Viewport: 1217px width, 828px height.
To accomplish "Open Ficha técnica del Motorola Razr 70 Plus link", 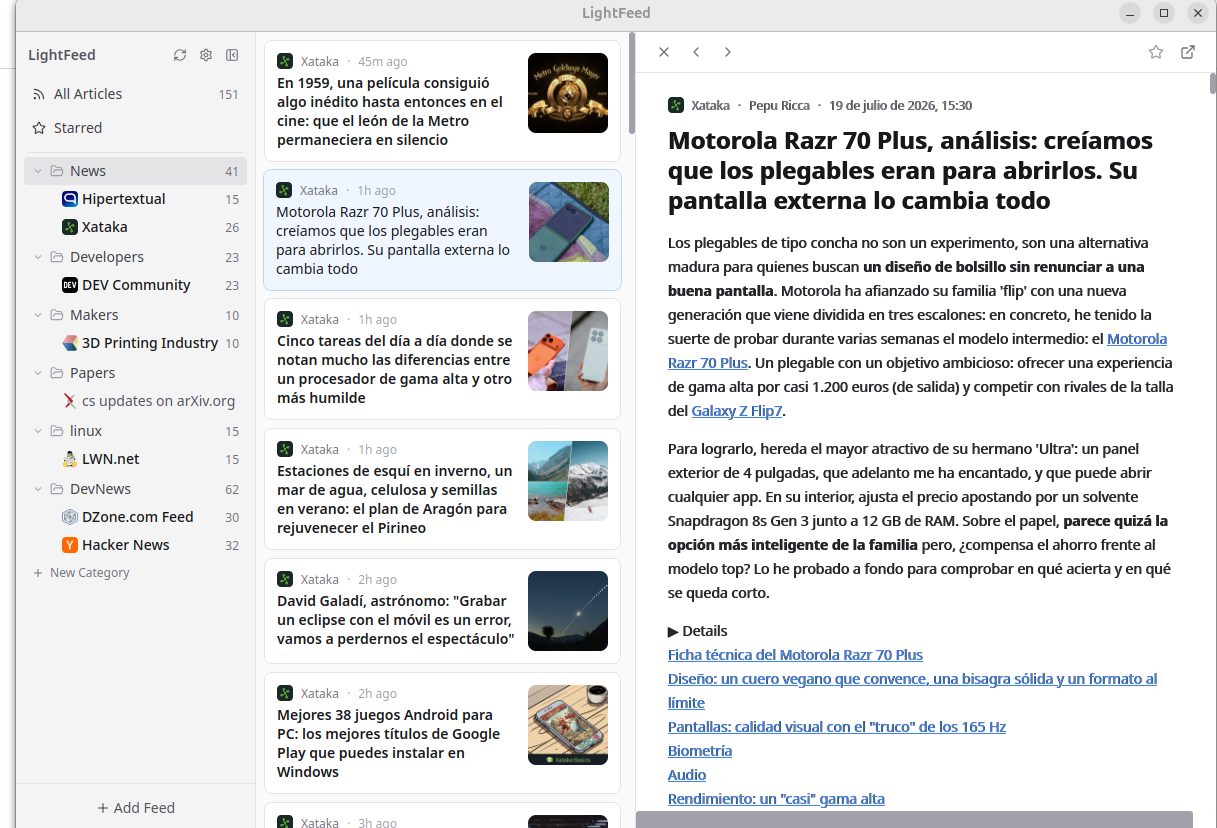I will click(x=795, y=655).
